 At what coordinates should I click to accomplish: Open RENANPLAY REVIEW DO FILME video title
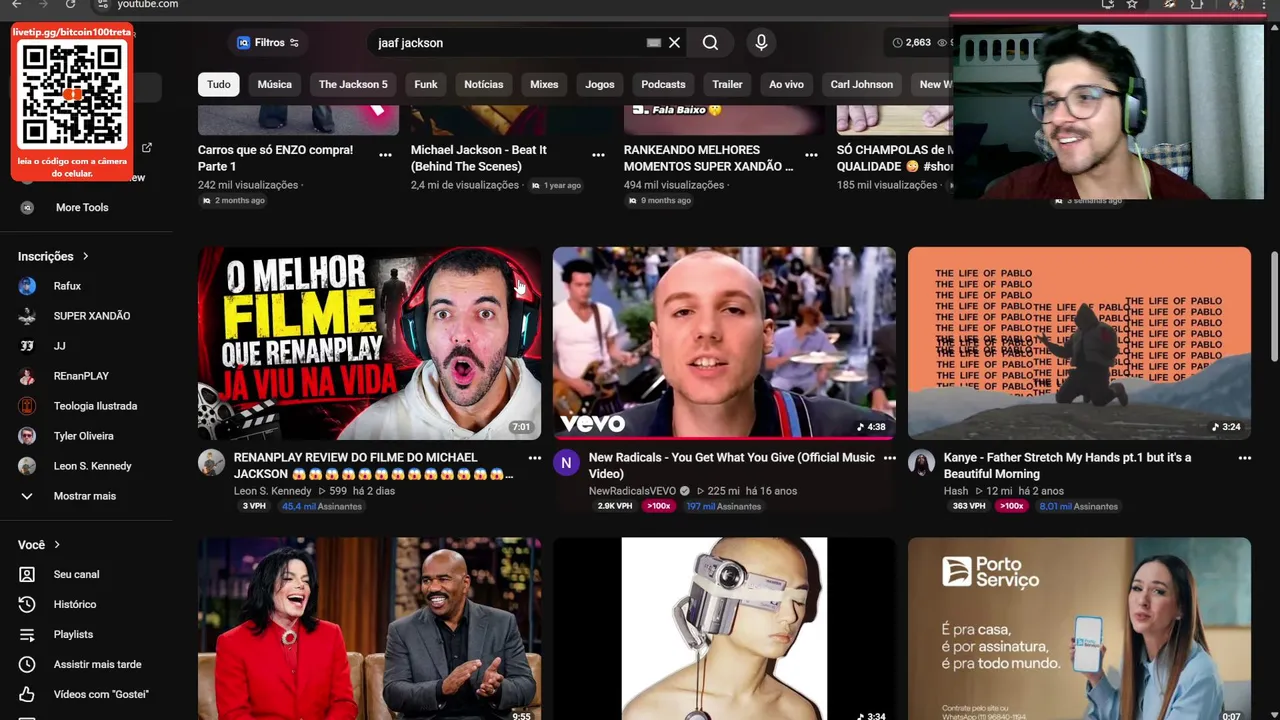click(373, 466)
